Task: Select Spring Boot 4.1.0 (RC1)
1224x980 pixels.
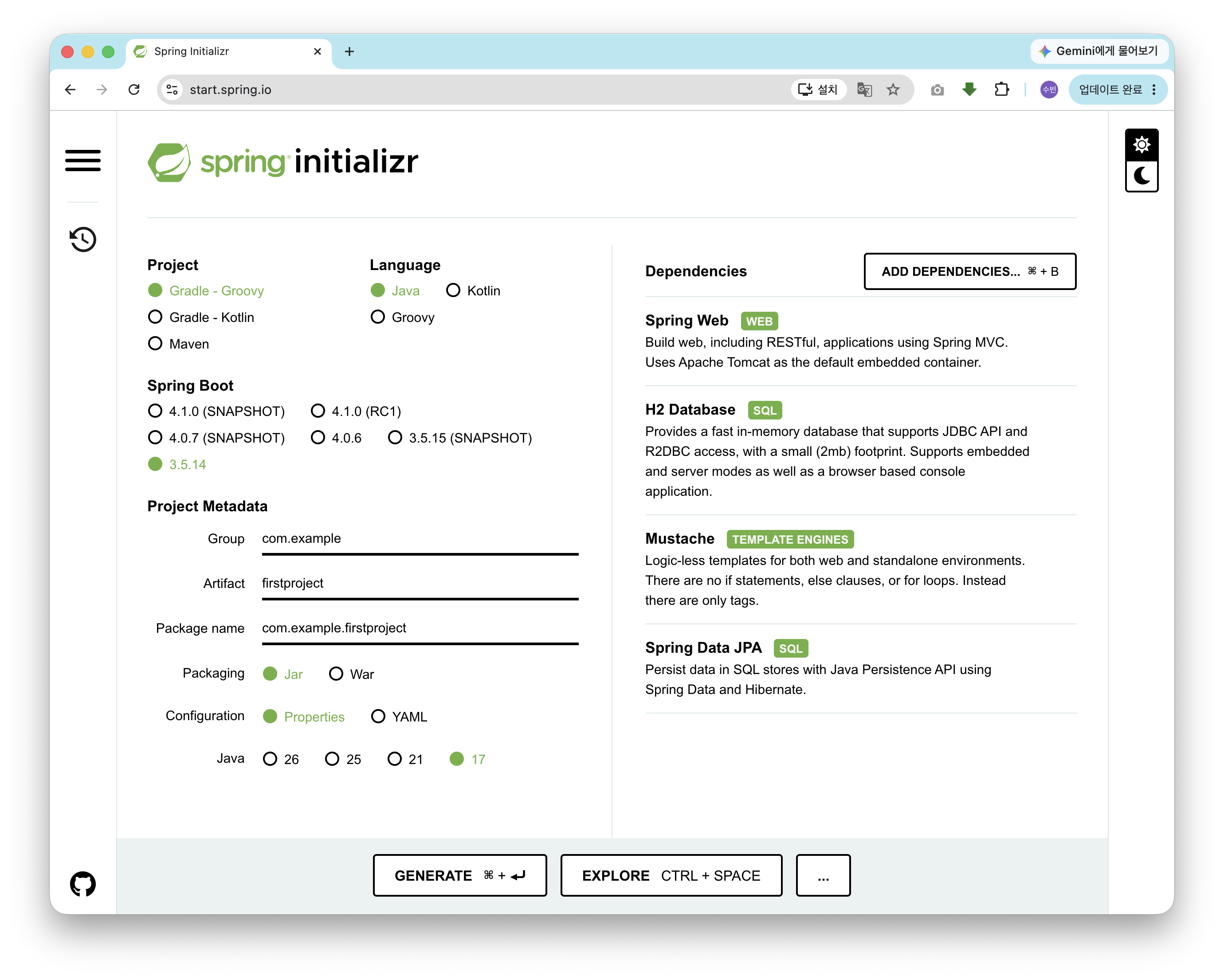Action: [356, 411]
